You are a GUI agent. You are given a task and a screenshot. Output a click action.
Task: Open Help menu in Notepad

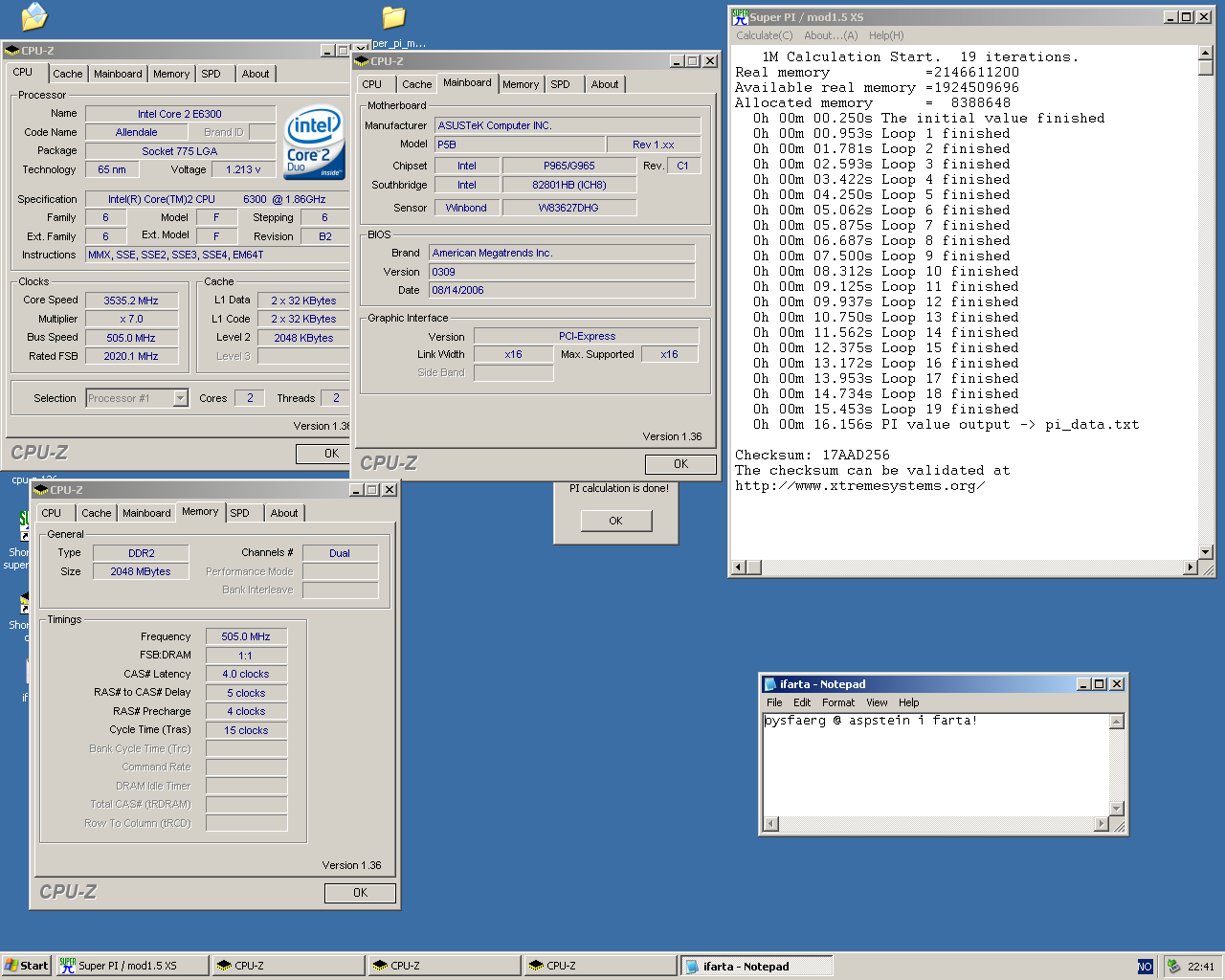[x=908, y=702]
